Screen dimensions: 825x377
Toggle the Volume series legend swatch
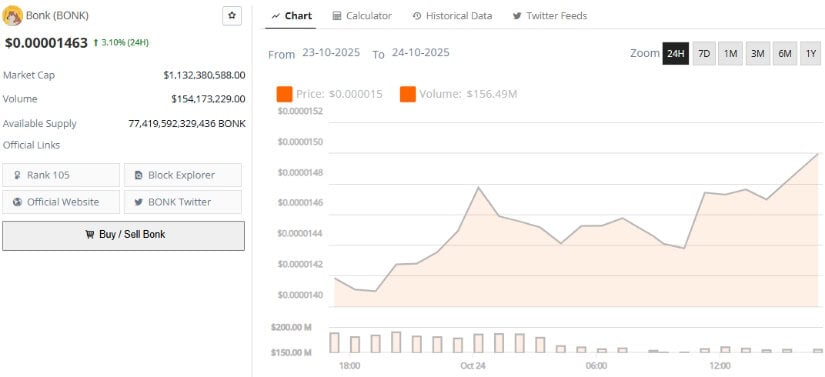(x=408, y=94)
